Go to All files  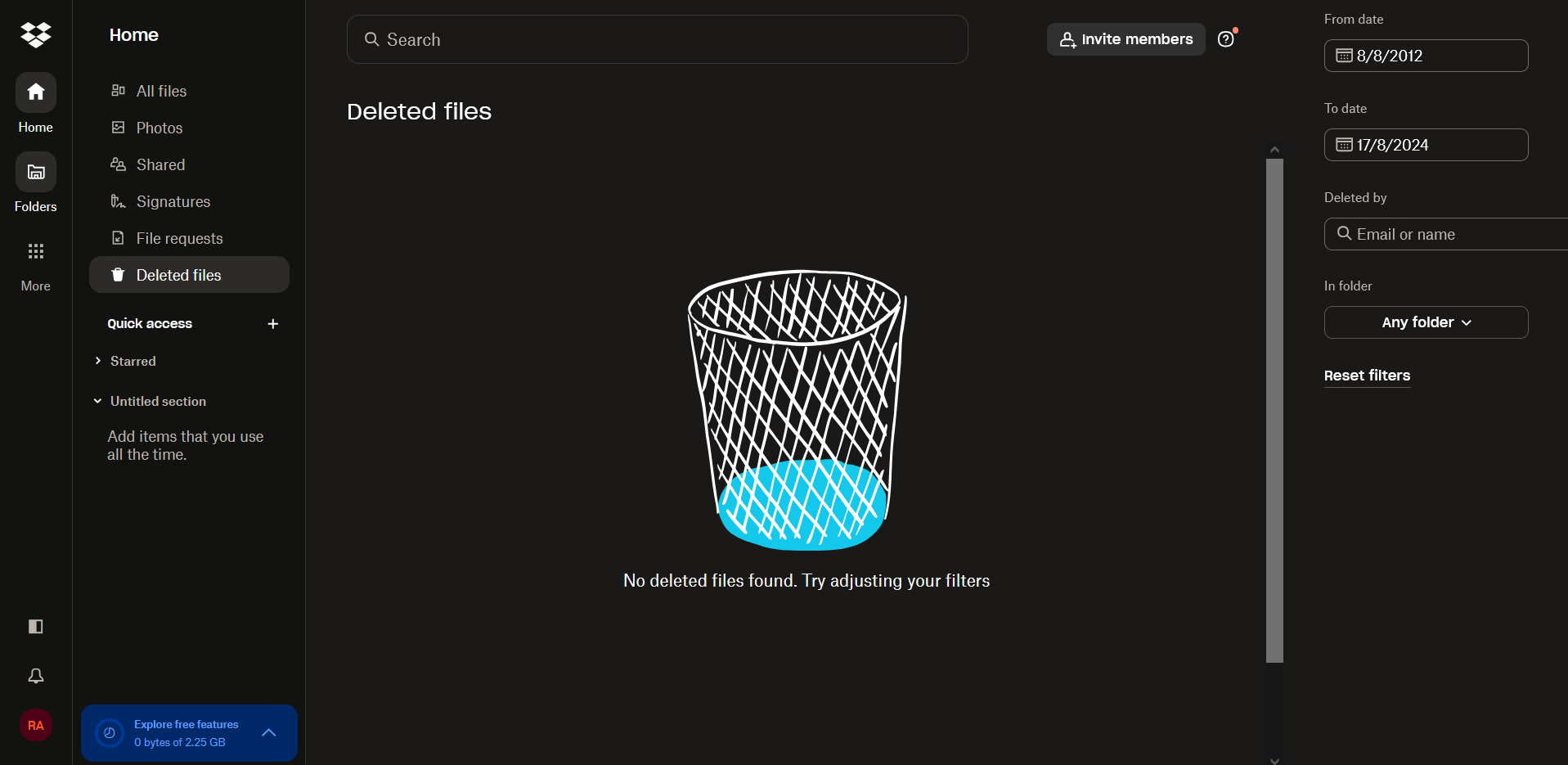[161, 91]
